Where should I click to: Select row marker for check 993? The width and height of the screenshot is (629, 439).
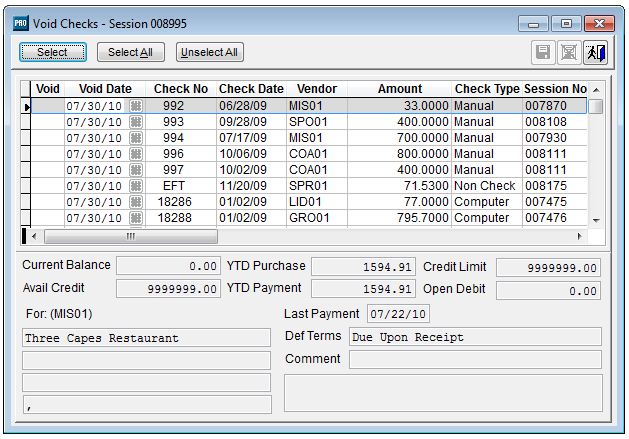tap(25, 122)
